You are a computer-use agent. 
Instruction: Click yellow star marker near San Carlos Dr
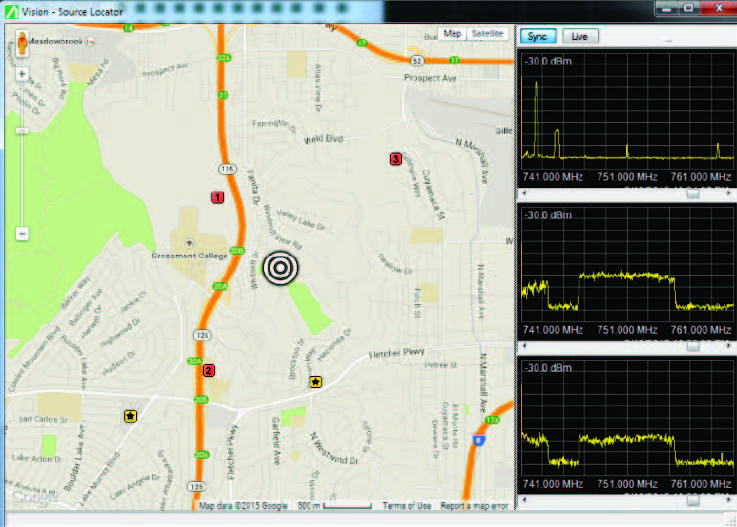pyautogui.click(x=130, y=415)
